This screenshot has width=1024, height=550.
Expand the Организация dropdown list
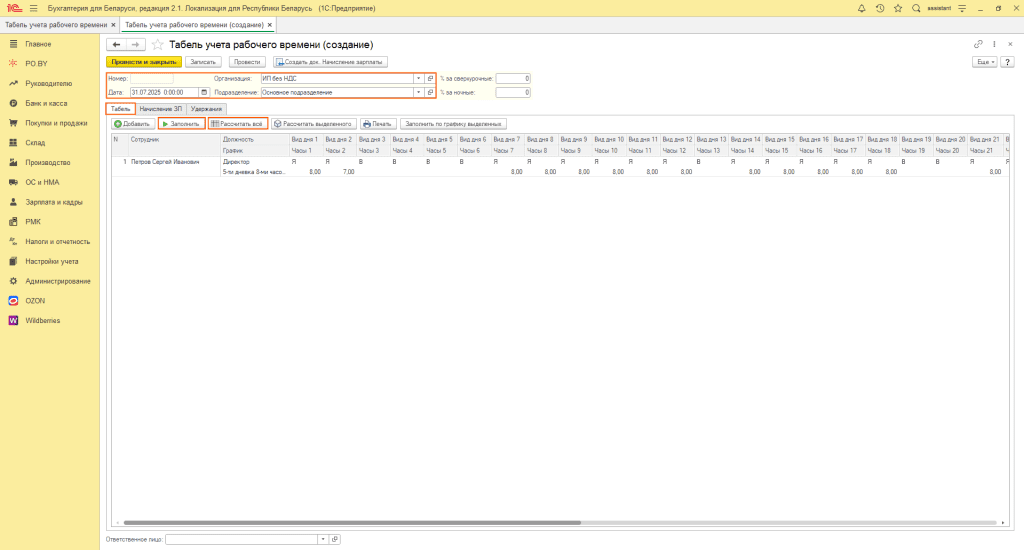[419, 78]
